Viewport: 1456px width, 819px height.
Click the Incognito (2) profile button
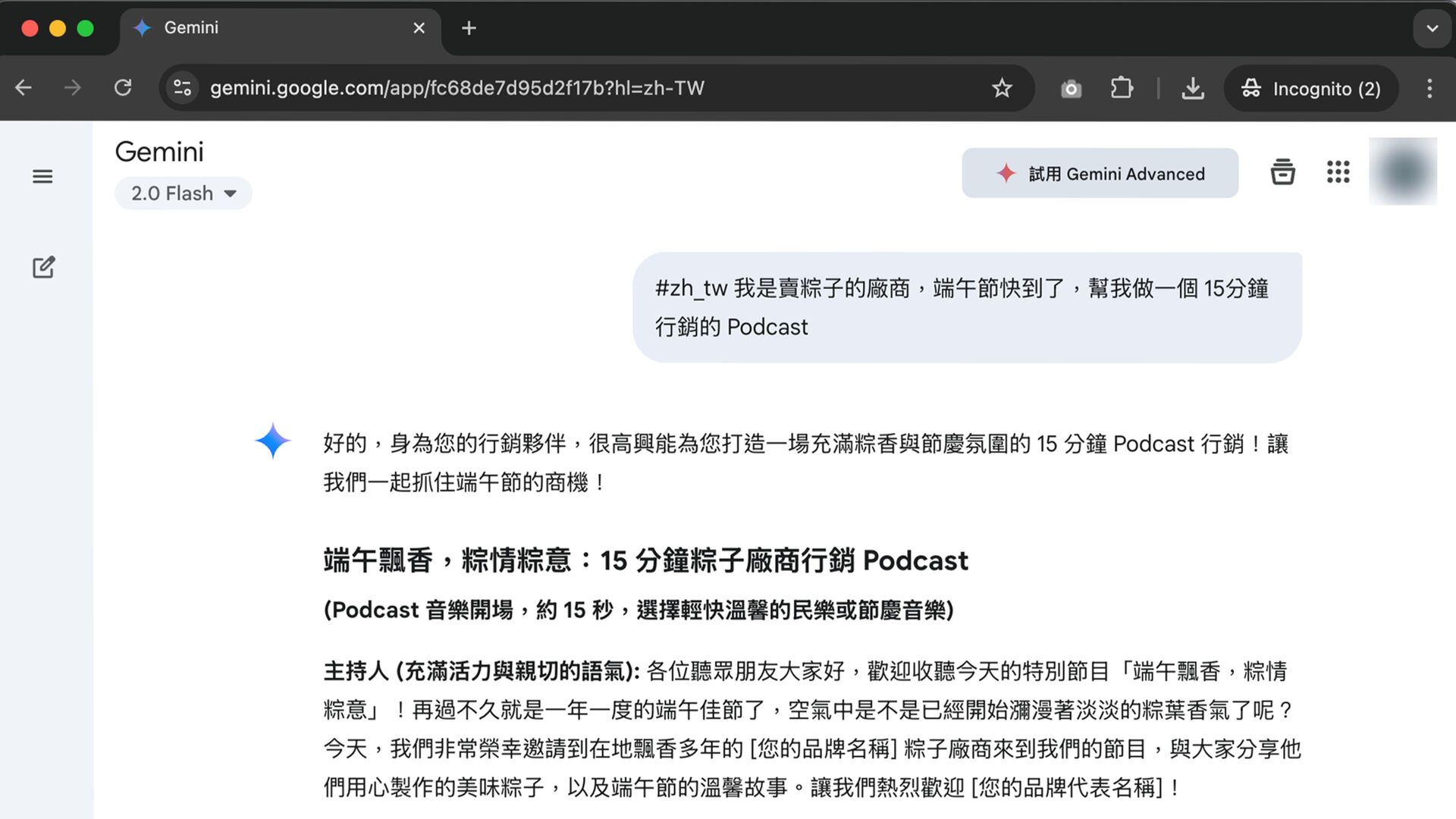(1310, 89)
